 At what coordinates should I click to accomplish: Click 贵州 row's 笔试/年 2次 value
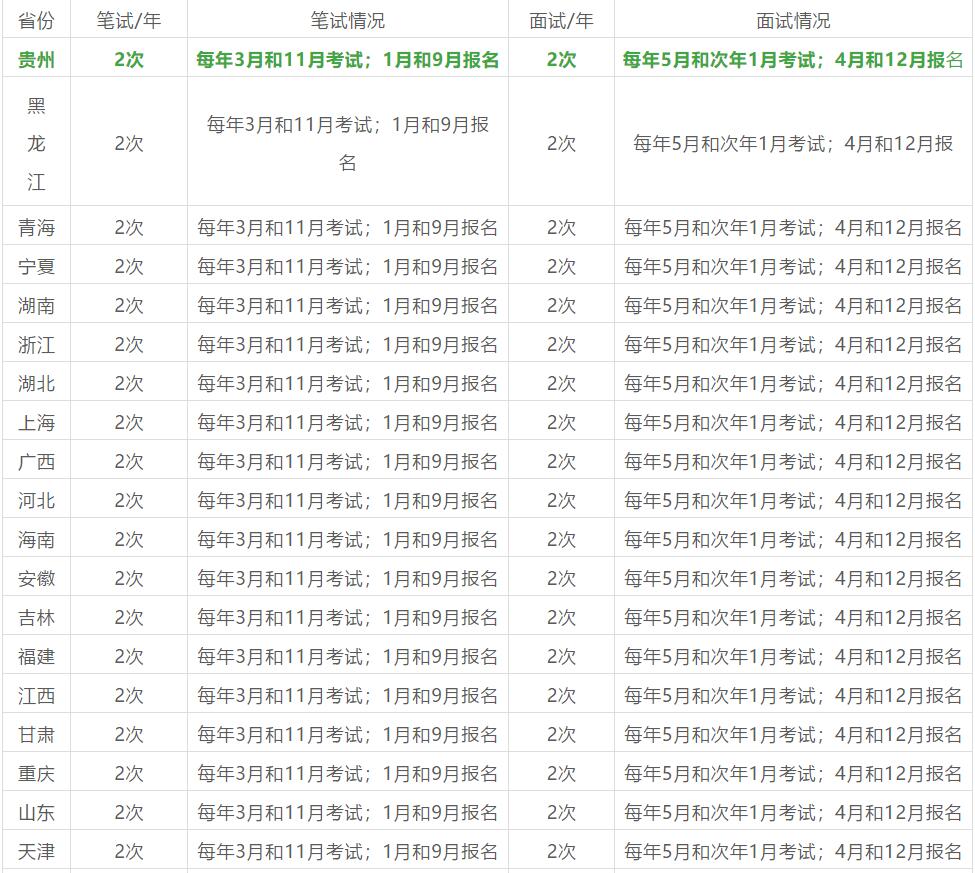[129, 60]
